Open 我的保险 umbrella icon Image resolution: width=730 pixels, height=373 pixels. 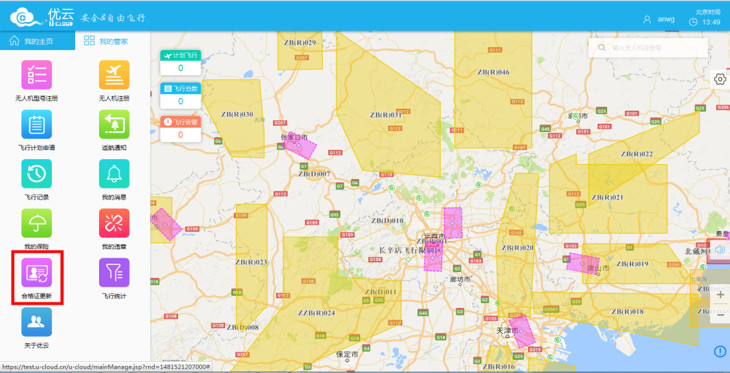coord(36,223)
